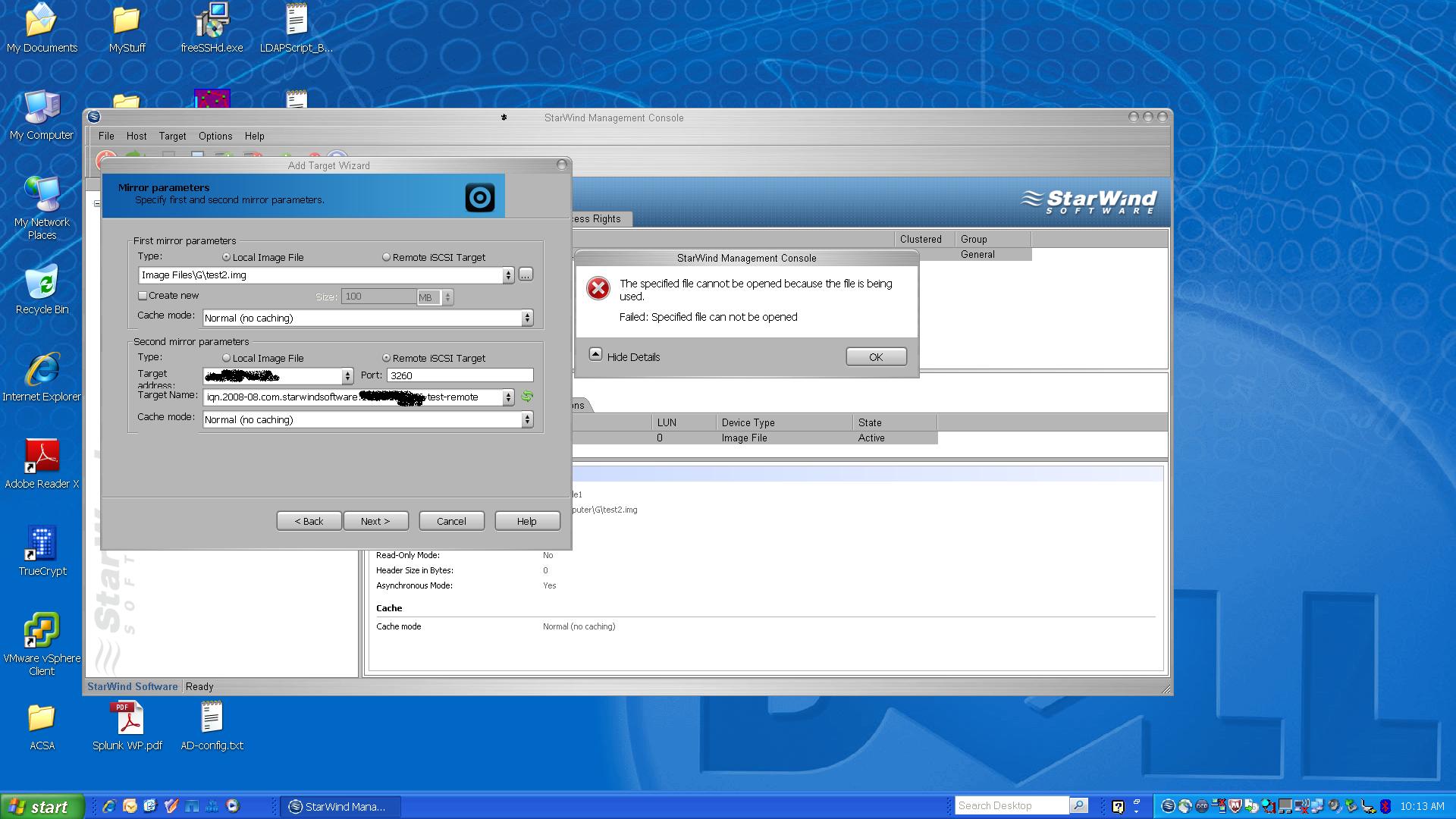Open the image file path dropdown
The width and height of the screenshot is (1456, 819).
[x=508, y=275]
